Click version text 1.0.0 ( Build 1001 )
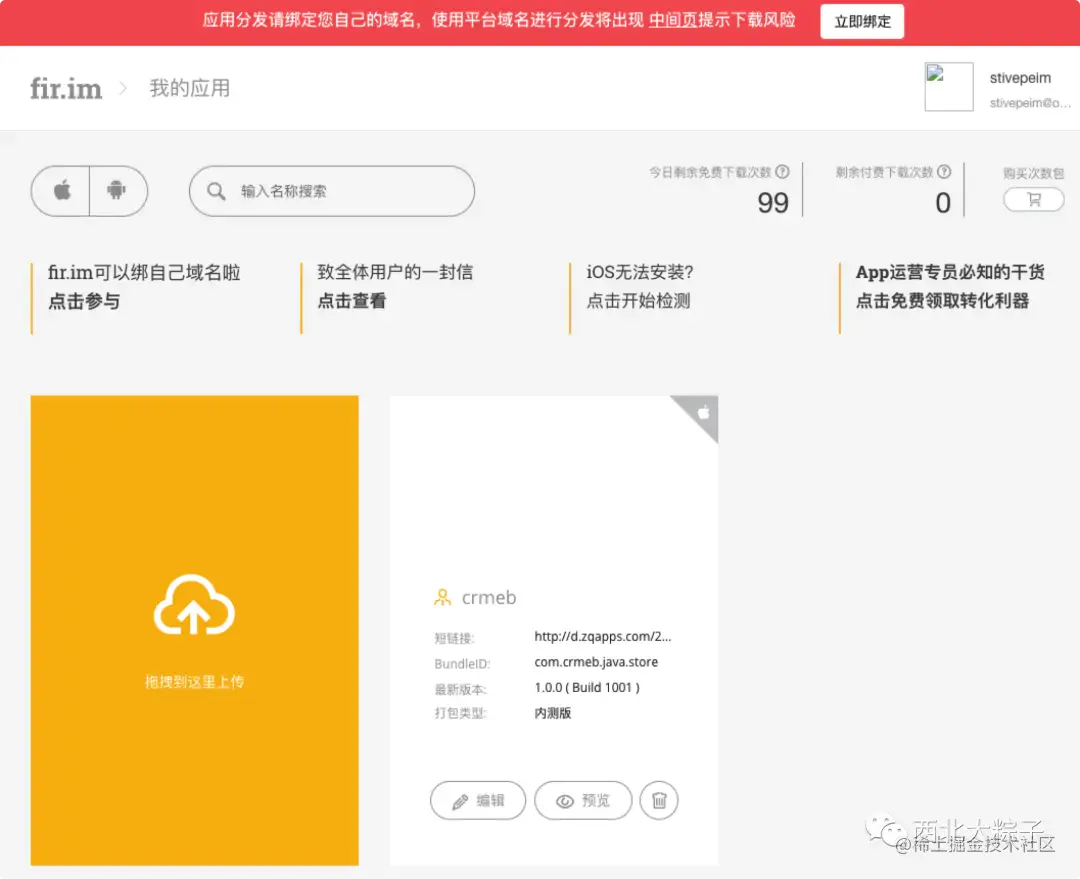 [x=587, y=687]
